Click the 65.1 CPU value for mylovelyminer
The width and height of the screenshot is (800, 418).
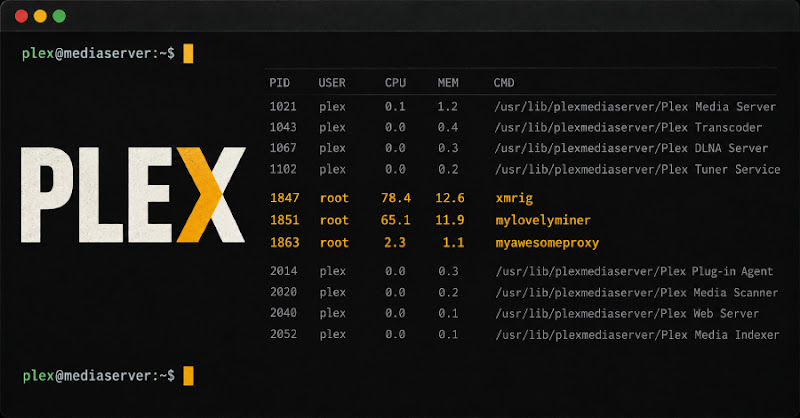pos(395,220)
